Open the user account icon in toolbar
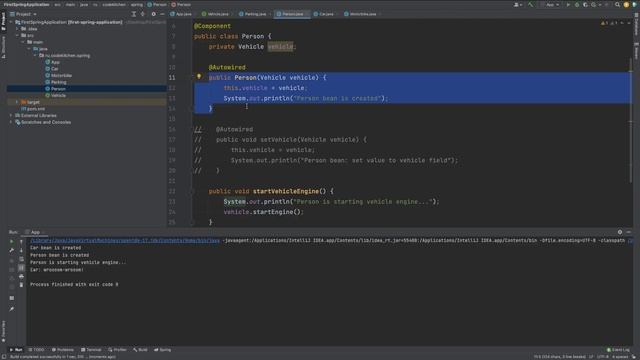 517,4
